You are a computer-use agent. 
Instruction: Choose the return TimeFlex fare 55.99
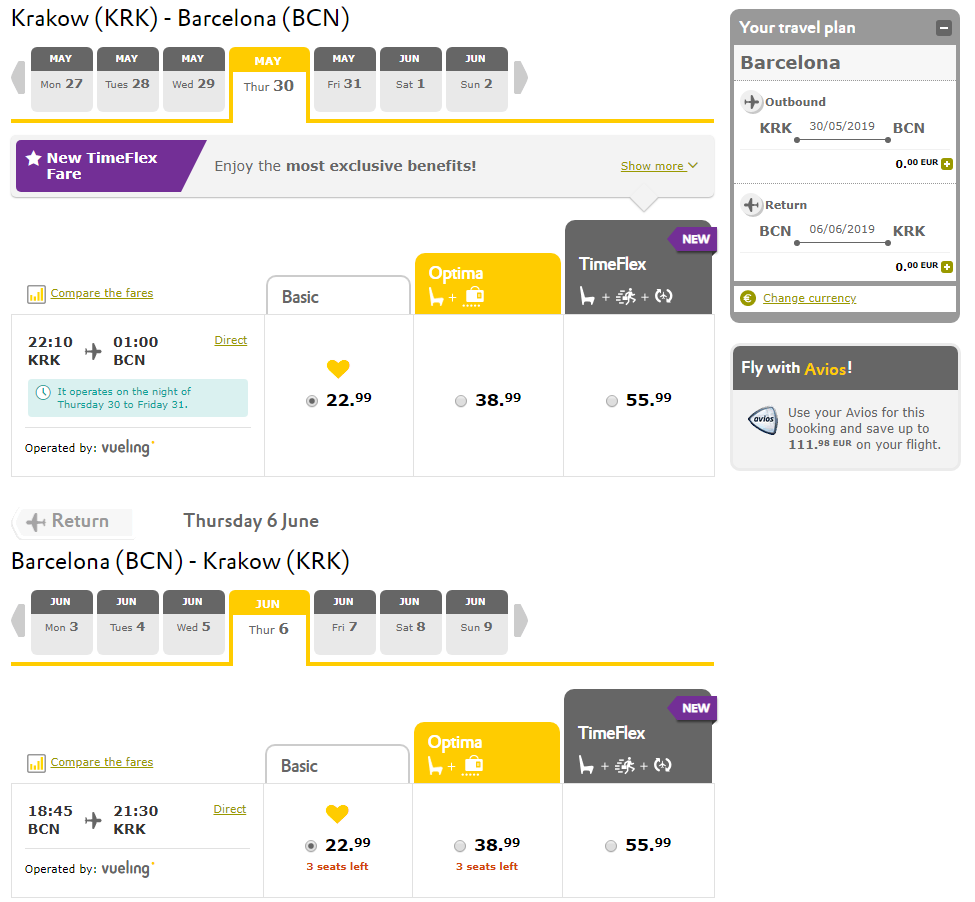[611, 846]
